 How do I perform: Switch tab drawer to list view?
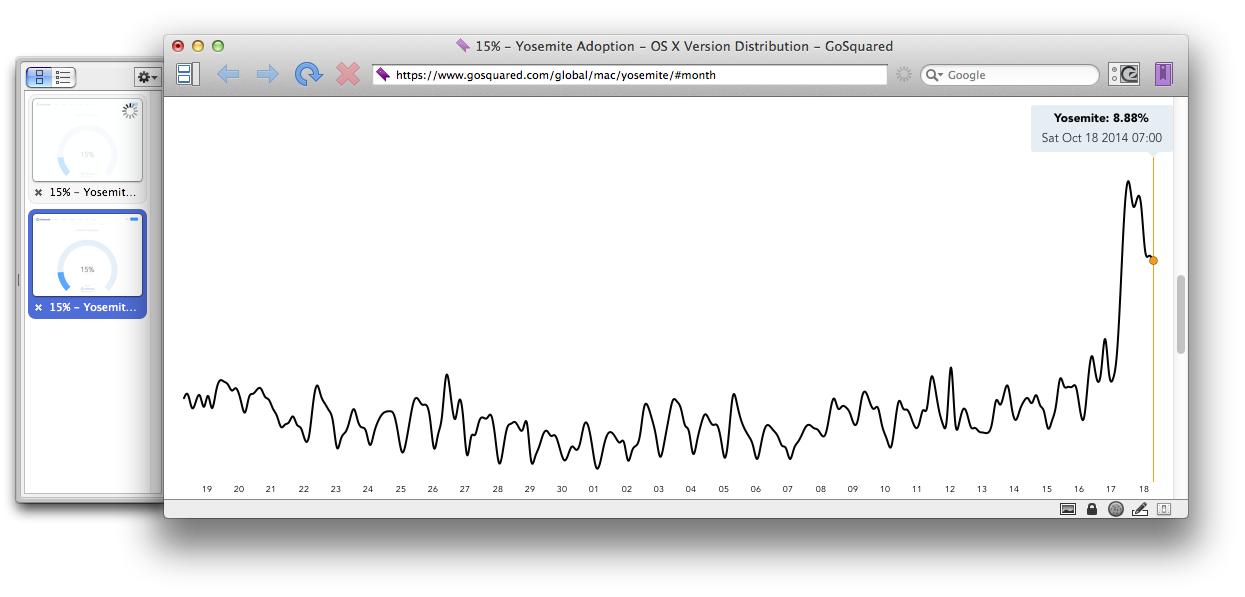click(64, 77)
